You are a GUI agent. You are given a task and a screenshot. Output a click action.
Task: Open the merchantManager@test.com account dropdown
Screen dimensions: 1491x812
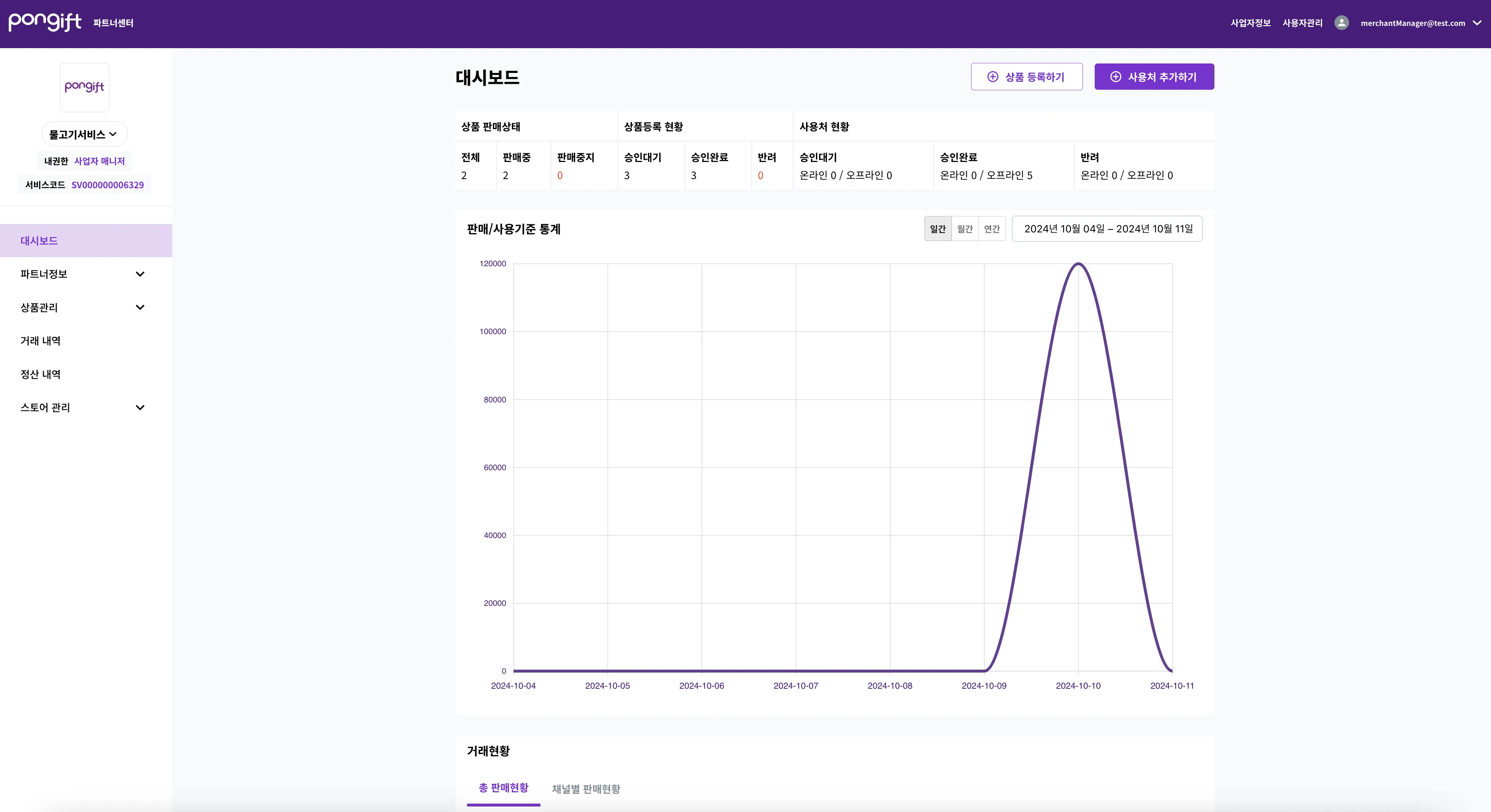point(1476,23)
